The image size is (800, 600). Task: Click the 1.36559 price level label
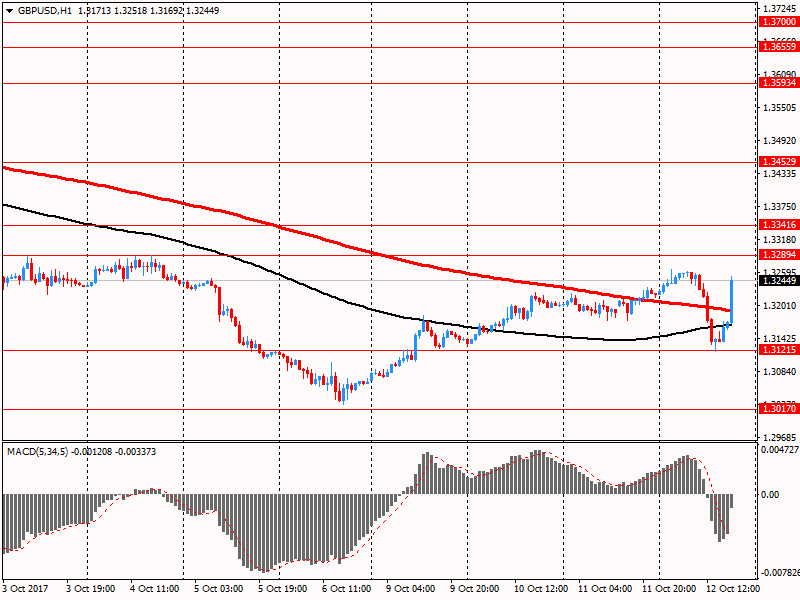pyautogui.click(x=779, y=47)
